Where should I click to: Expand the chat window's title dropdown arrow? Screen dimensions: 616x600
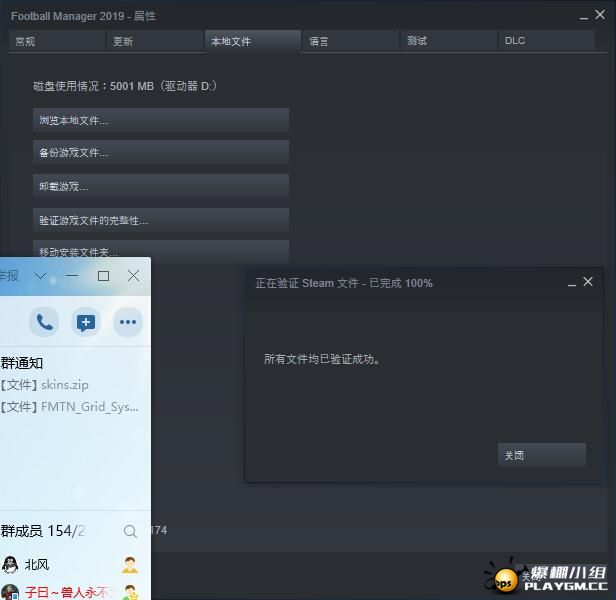pos(40,276)
